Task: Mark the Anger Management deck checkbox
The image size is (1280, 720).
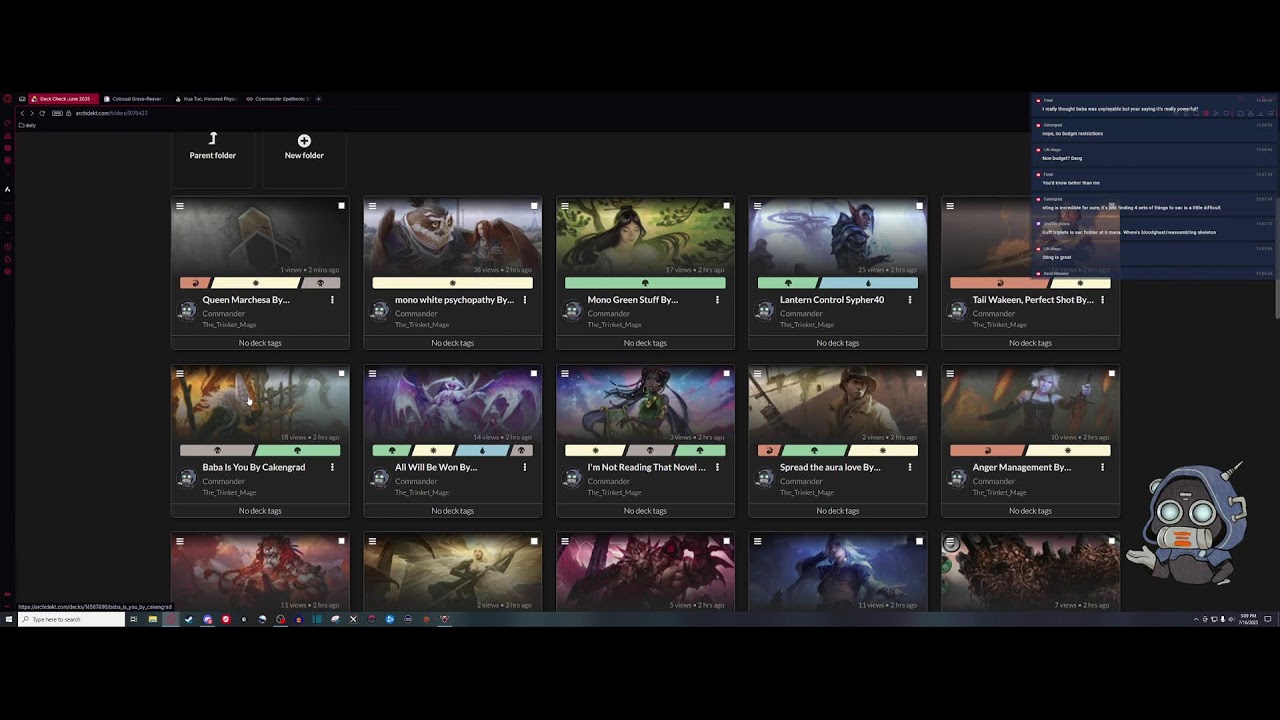Action: (1111, 374)
